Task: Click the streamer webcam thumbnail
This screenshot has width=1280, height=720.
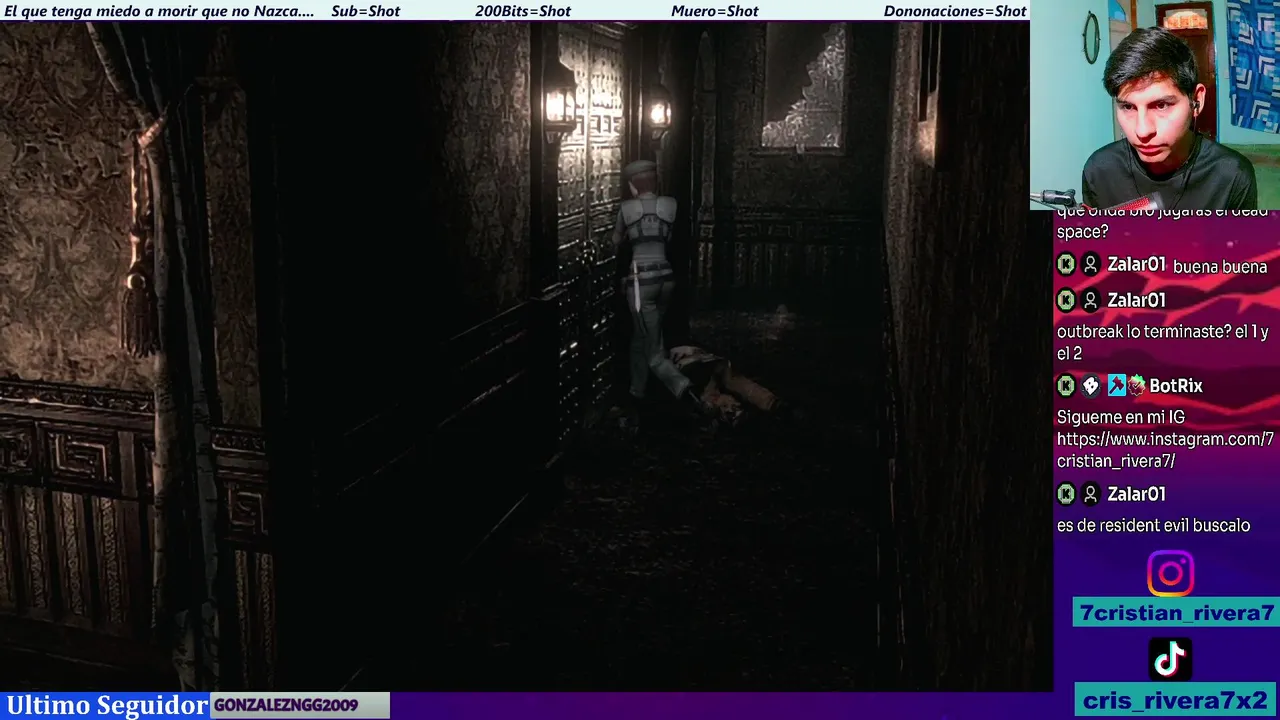Action: tap(1155, 104)
